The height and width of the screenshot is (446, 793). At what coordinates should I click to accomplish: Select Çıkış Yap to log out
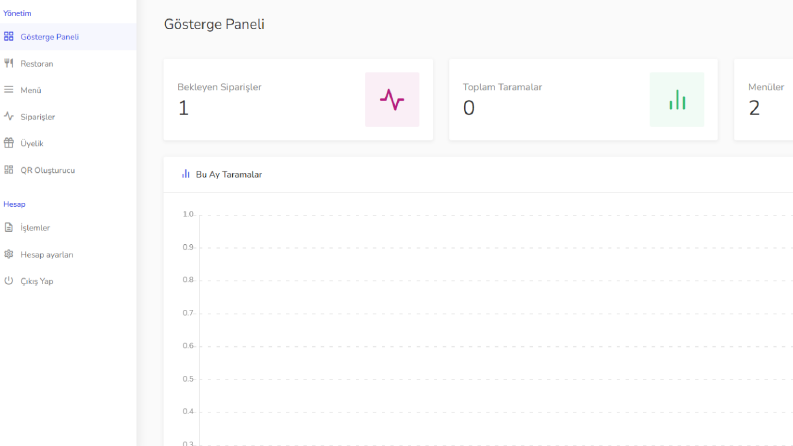pos(68,281)
